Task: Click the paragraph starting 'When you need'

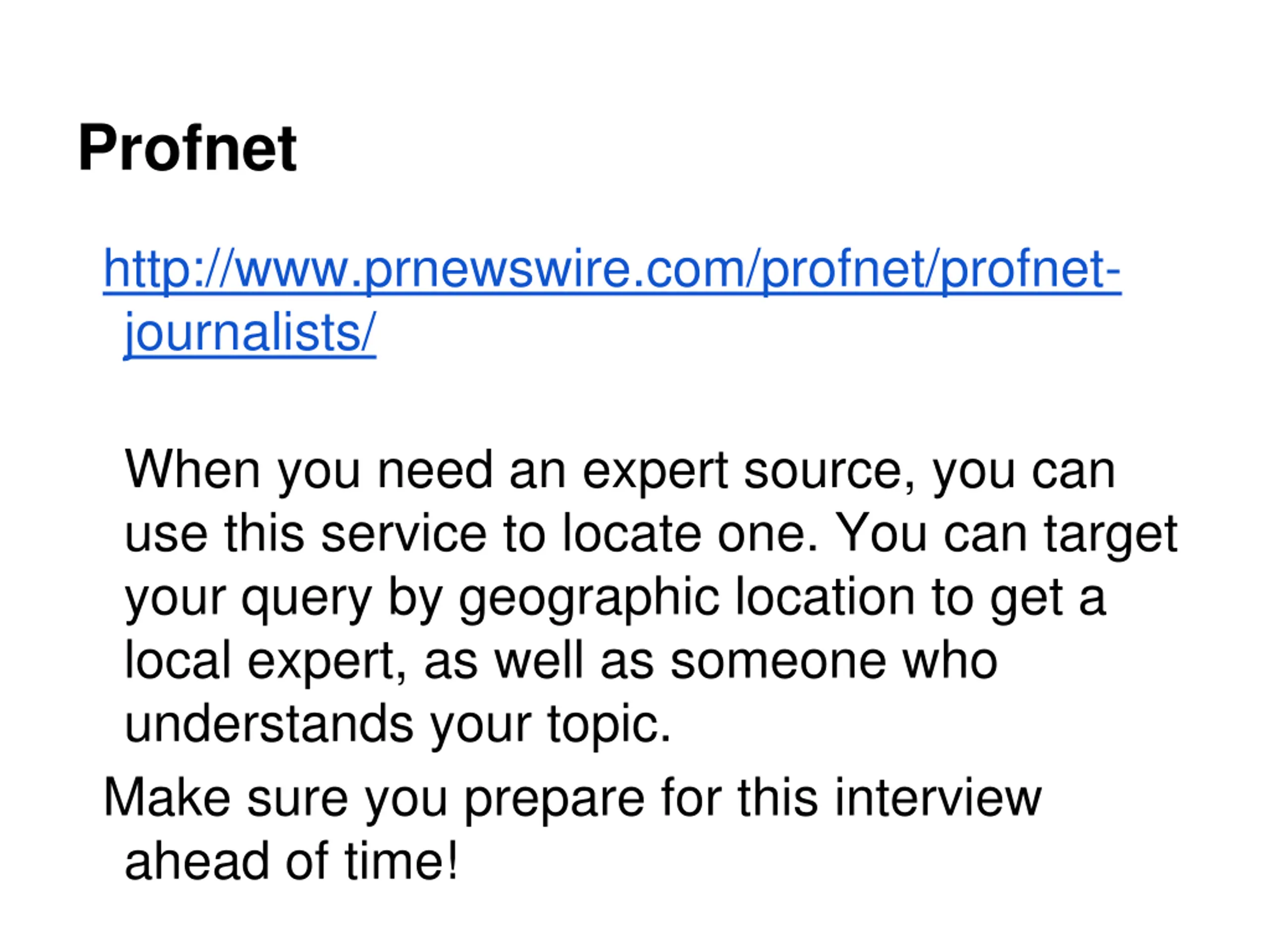Action: pos(651,597)
